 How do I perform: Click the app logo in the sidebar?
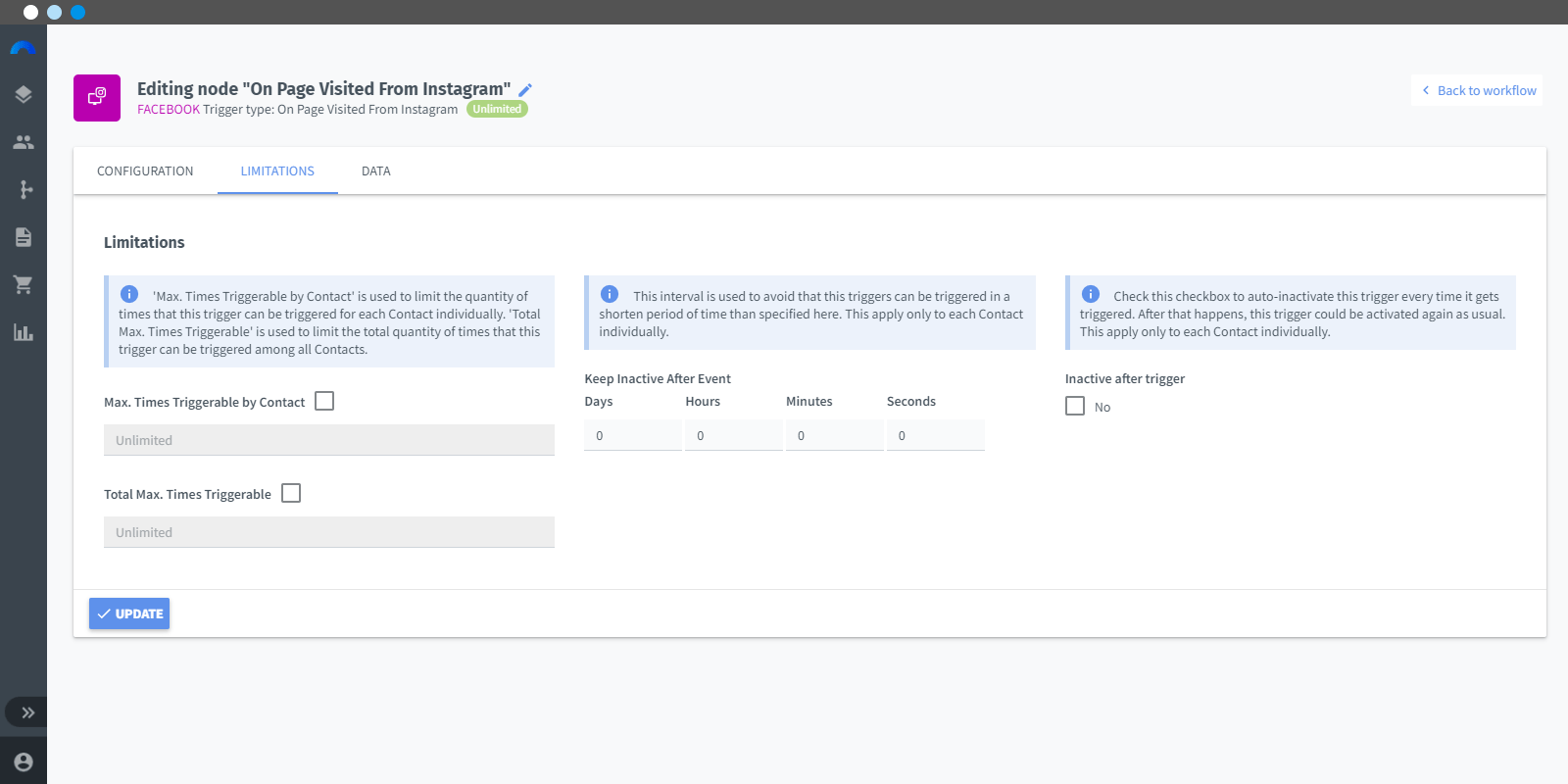23,48
